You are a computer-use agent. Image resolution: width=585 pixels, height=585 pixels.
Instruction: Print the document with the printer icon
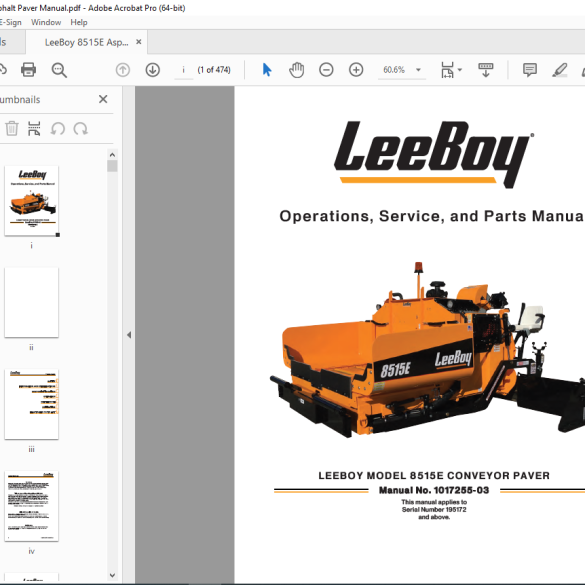point(28,70)
